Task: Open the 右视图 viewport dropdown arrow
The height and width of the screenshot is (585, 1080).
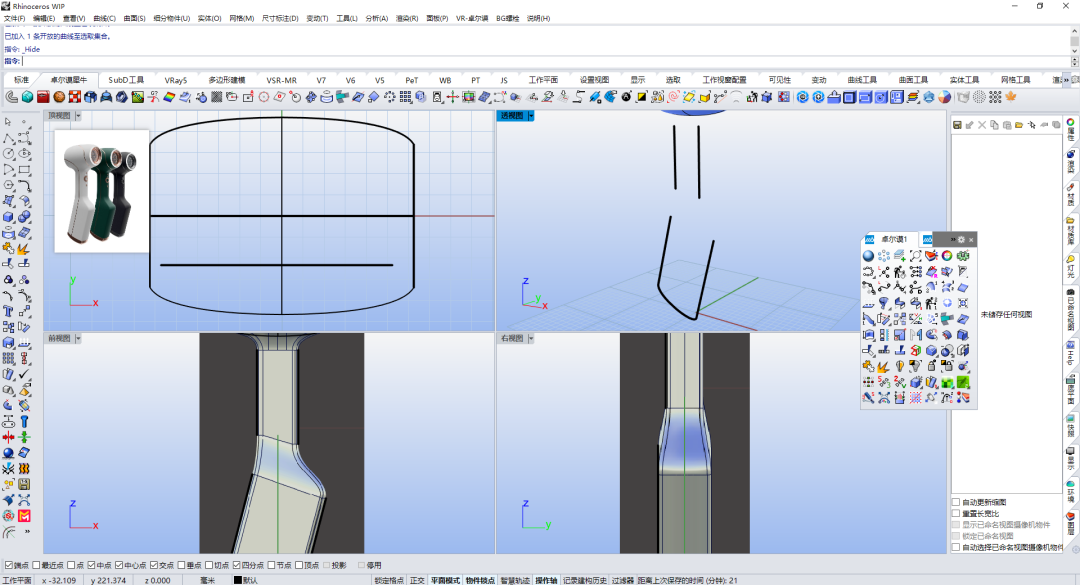Action: pyautogui.click(x=530, y=338)
